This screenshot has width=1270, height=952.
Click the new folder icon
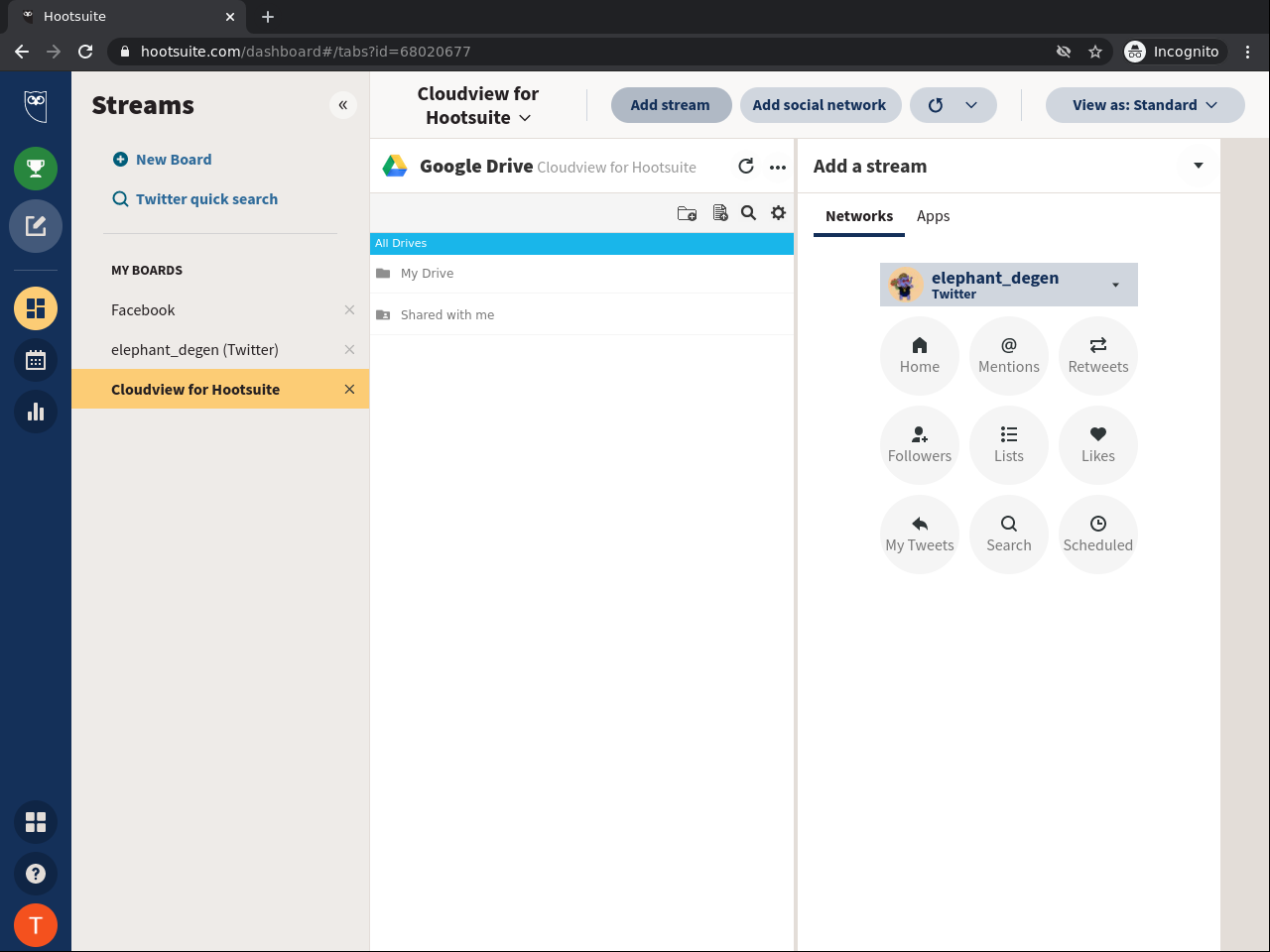pyautogui.click(x=687, y=213)
